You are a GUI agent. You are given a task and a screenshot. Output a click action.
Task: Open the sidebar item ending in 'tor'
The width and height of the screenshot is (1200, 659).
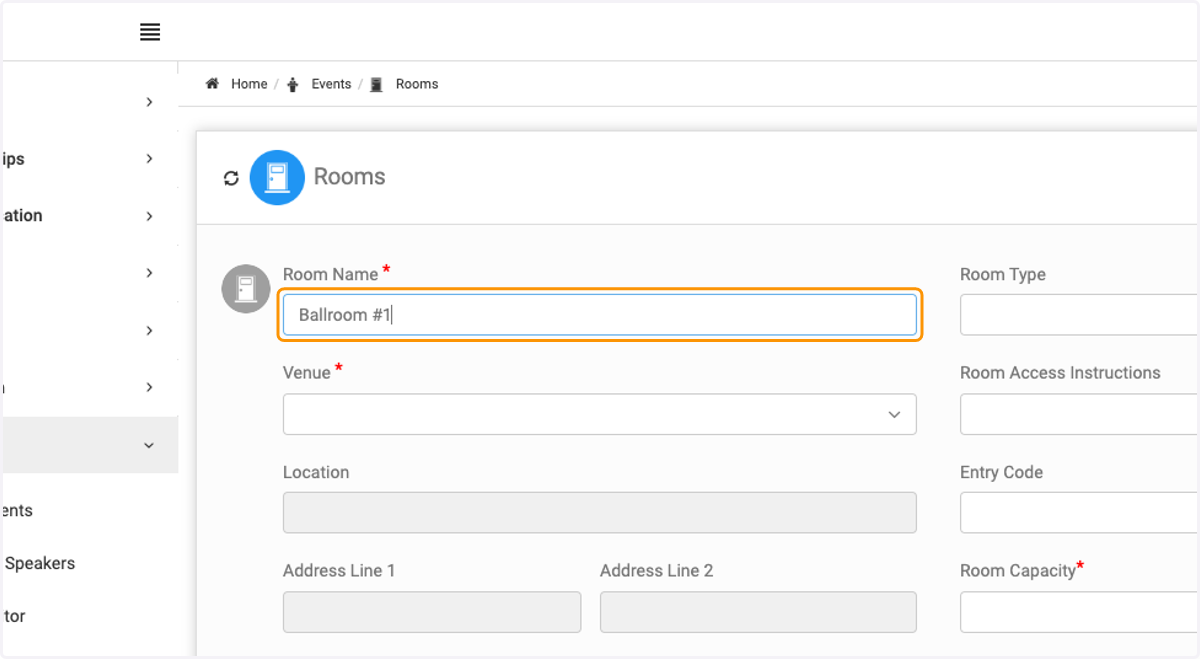pos(14,616)
